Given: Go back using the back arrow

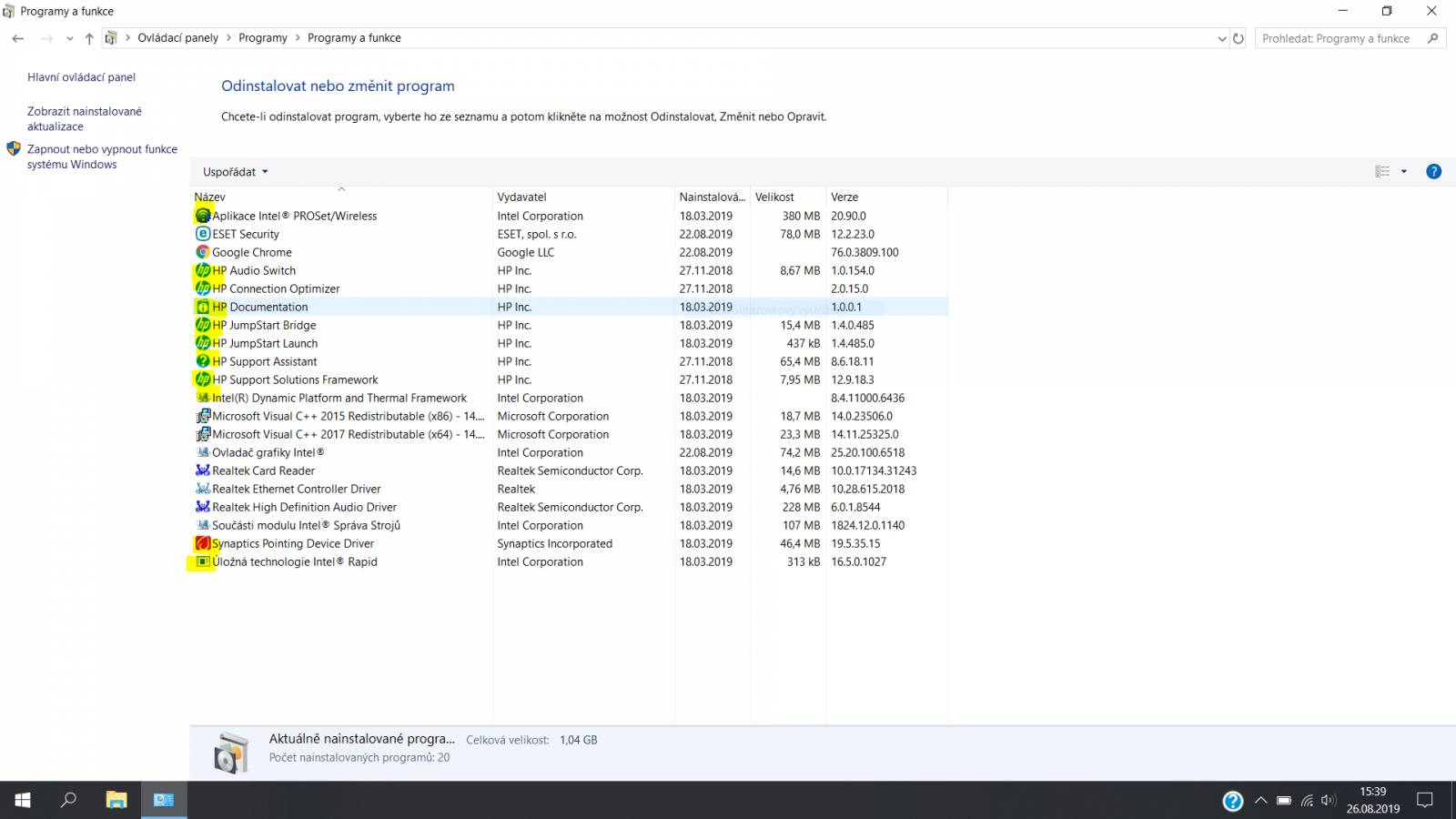Looking at the screenshot, I should [x=18, y=38].
